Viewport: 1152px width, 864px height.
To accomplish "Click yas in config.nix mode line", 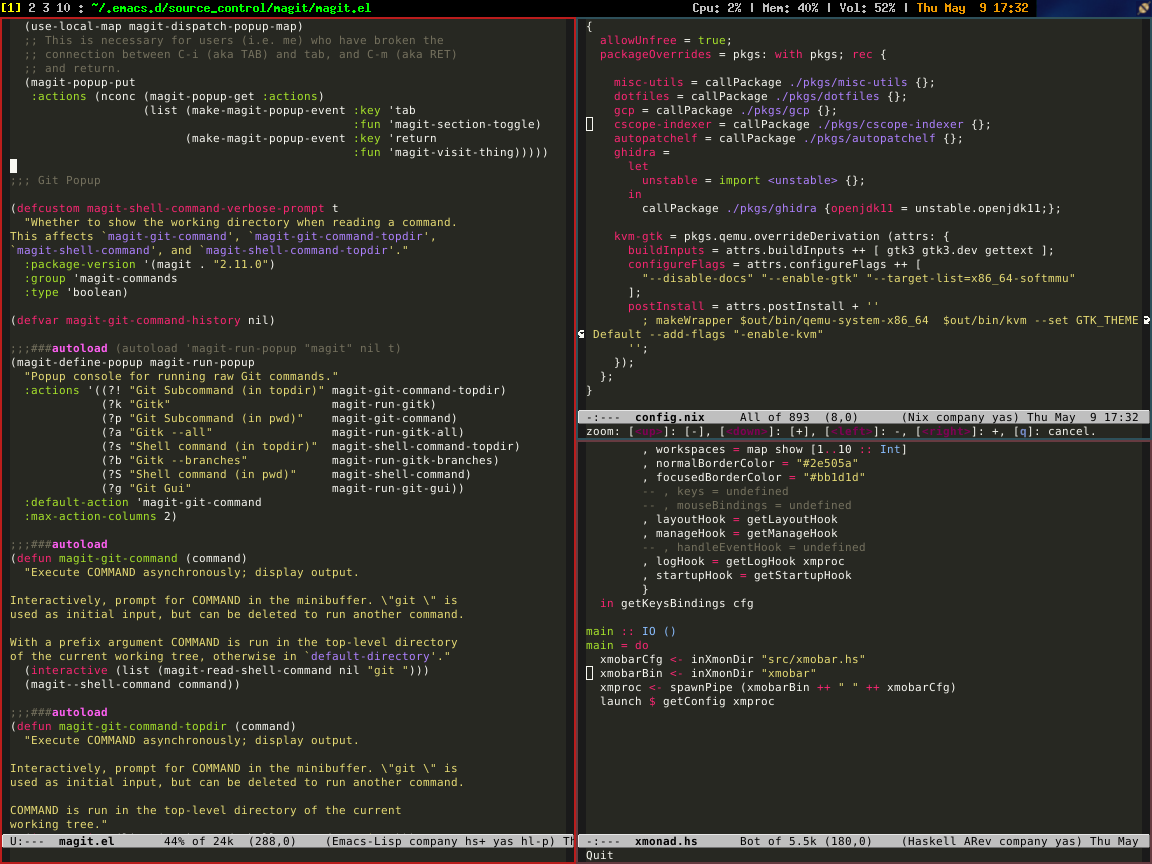I will [1002, 417].
